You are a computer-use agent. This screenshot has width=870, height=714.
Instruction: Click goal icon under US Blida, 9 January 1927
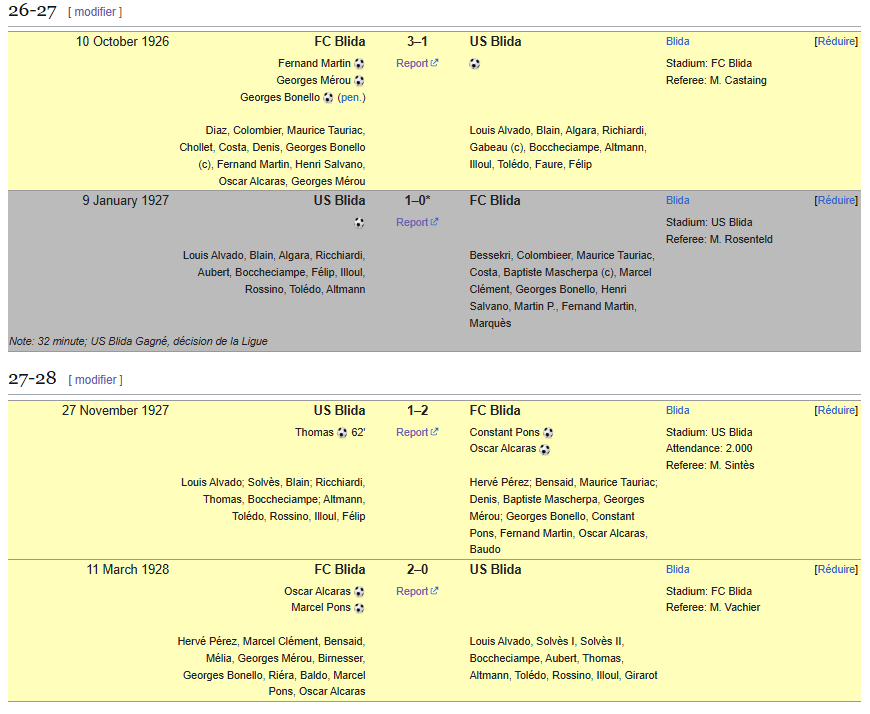(x=359, y=223)
